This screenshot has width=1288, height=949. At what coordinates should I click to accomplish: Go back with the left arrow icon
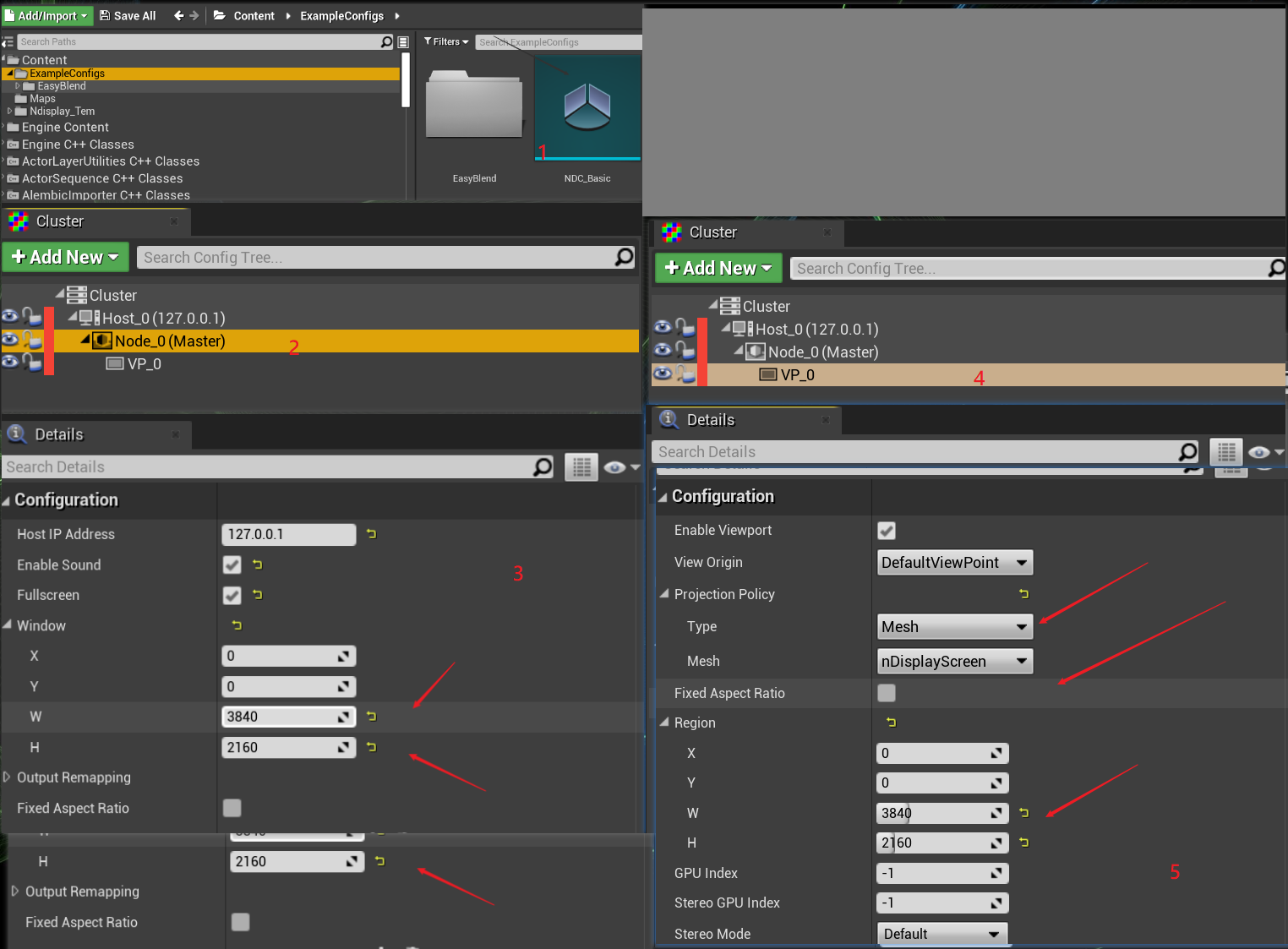point(178,15)
